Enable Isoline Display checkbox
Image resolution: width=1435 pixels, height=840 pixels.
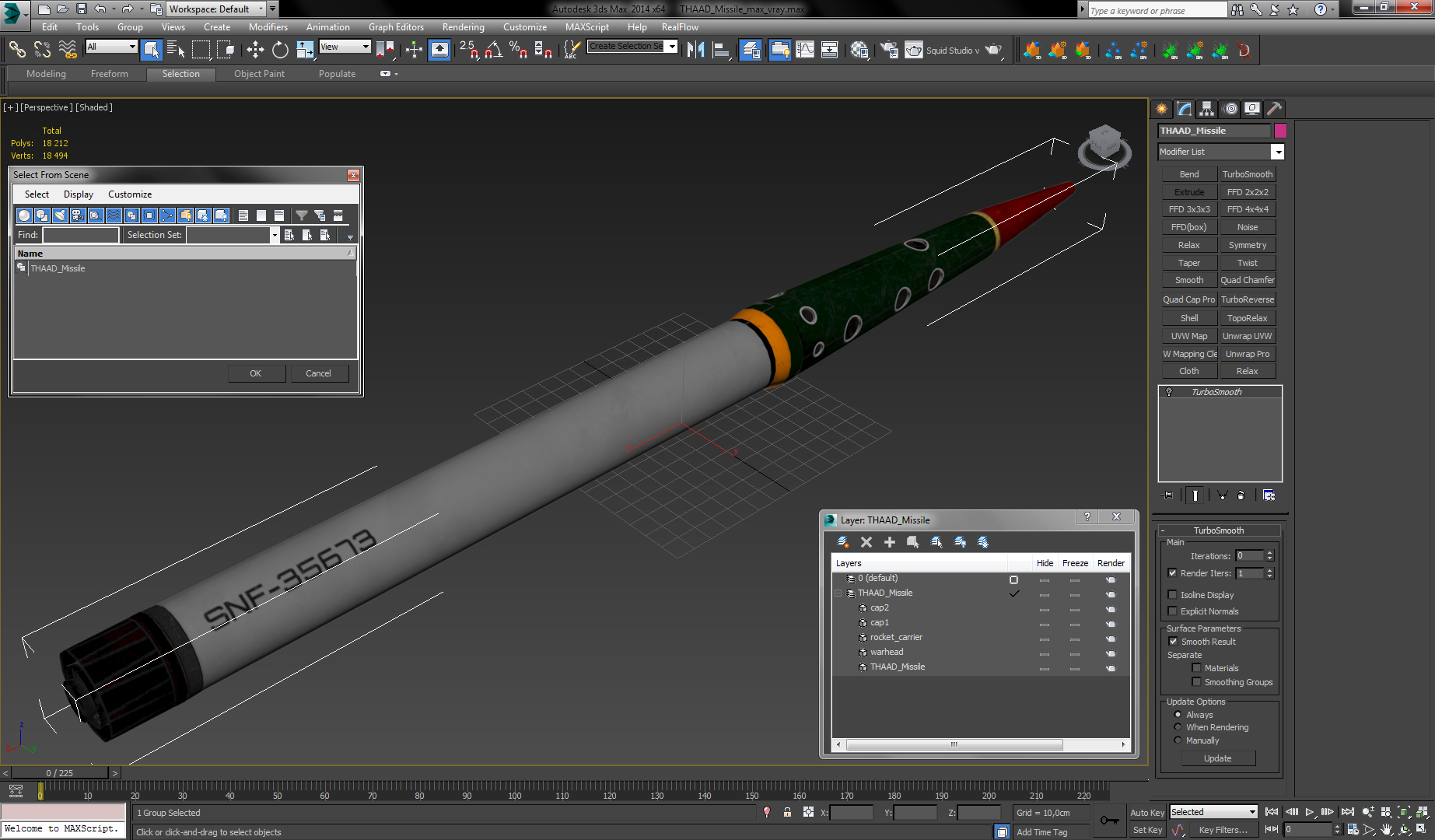point(1172,595)
